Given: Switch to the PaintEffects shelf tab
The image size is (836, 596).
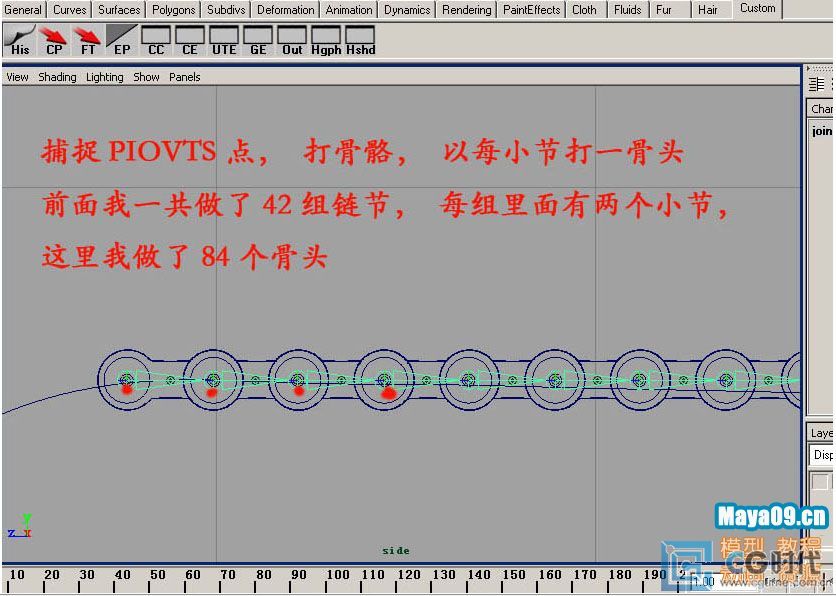Looking at the screenshot, I should (x=532, y=10).
